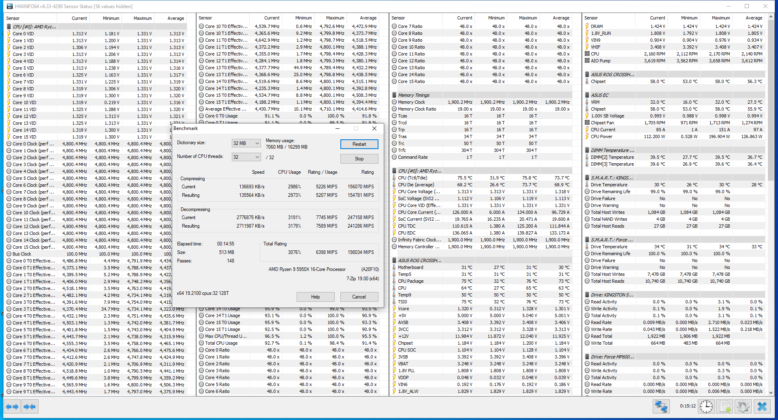Select the CPU Die (average) row

(482, 185)
